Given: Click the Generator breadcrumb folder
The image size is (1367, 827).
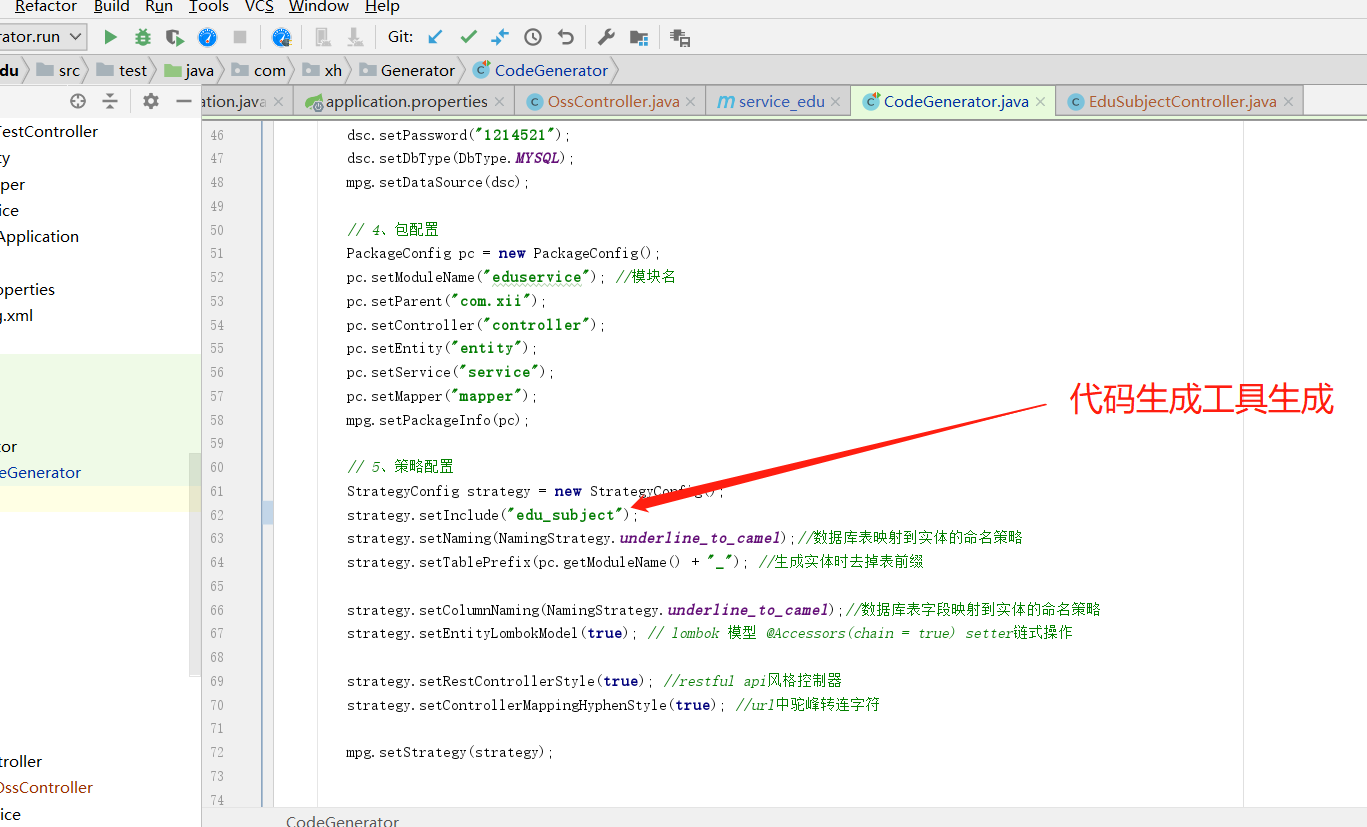Looking at the screenshot, I should pyautogui.click(x=407, y=70).
